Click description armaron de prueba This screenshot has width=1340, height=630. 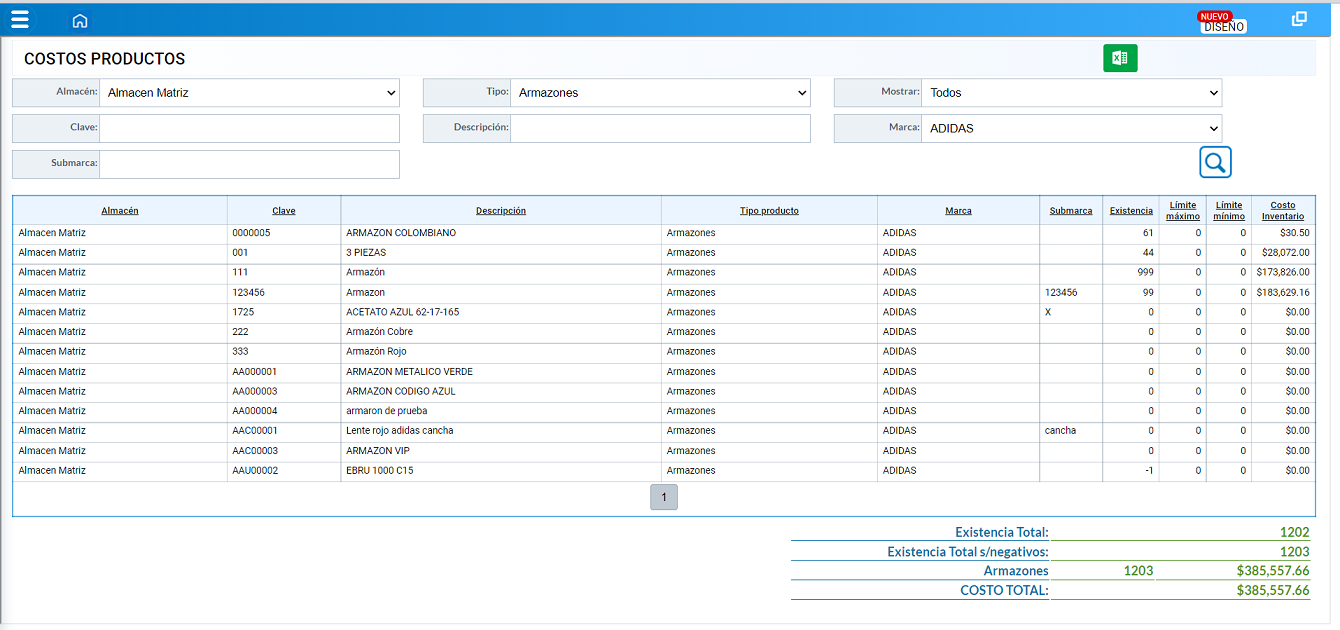387,411
